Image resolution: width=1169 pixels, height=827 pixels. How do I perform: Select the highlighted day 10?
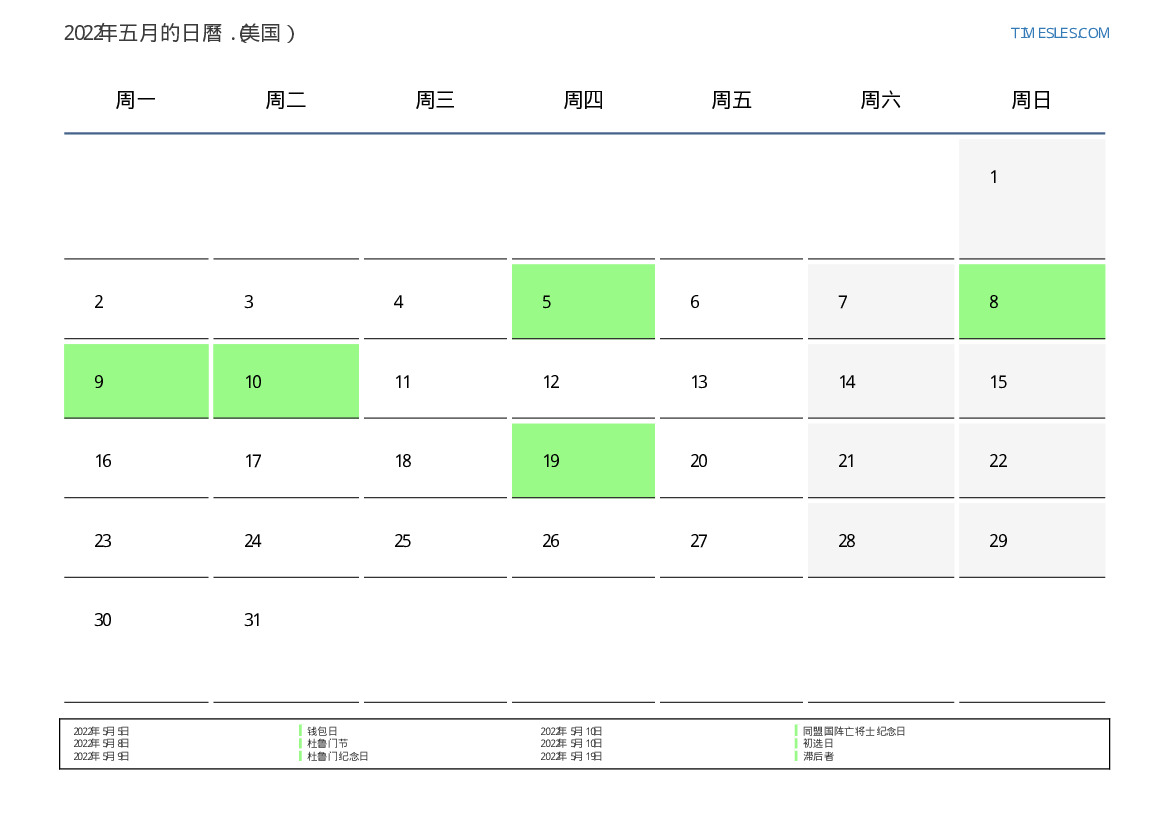285,381
